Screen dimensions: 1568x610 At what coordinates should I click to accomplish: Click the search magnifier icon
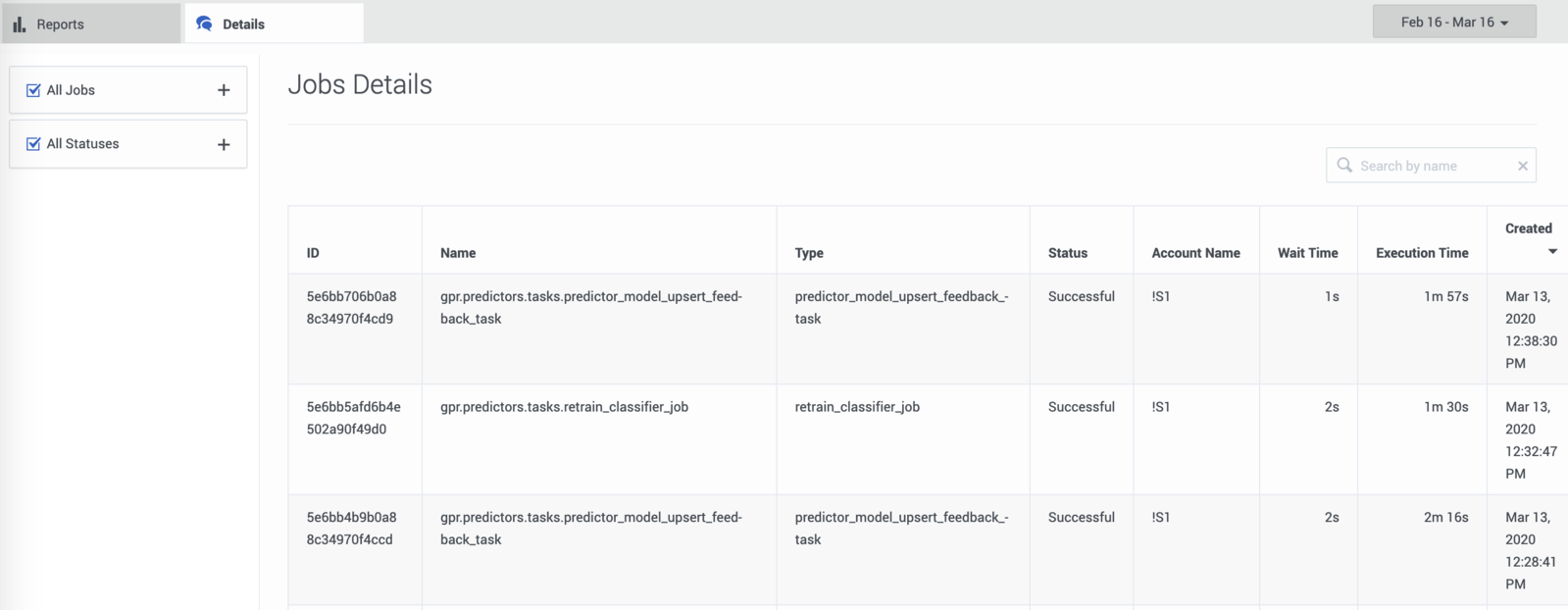coord(1344,165)
